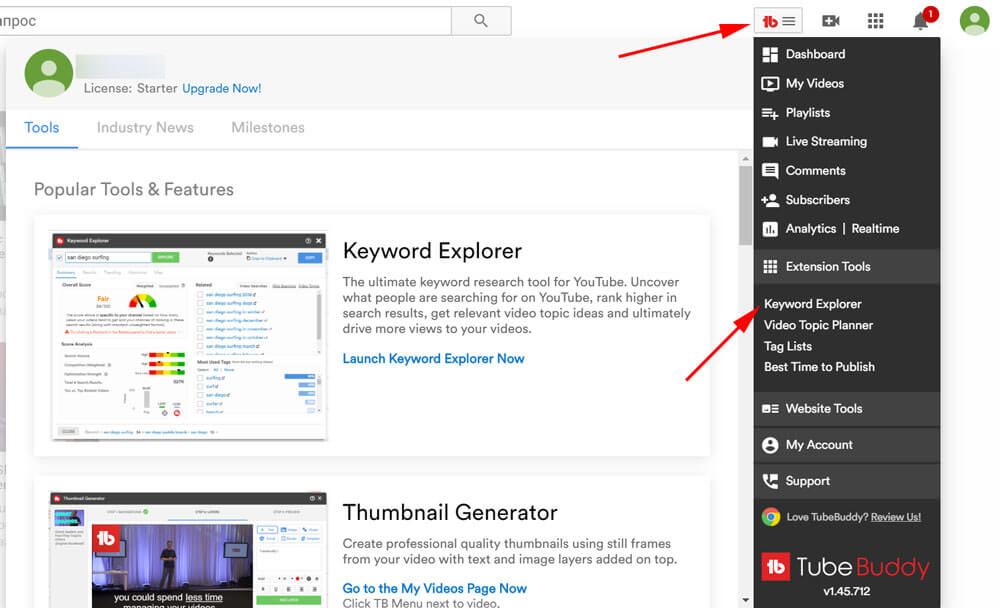This screenshot has width=1000, height=608.
Task: Click Launch Keyword Explorer Now link
Action: pos(433,358)
